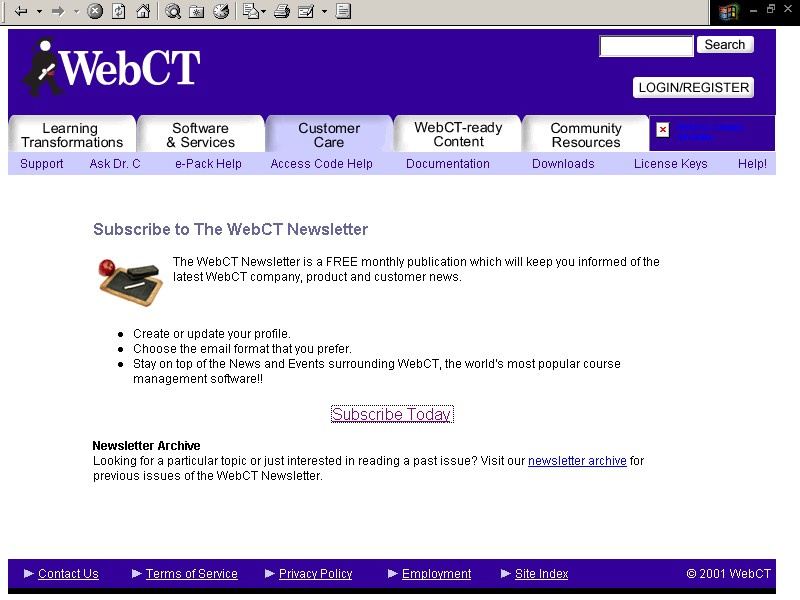Open the Favorites folder icon

pyautogui.click(x=197, y=11)
